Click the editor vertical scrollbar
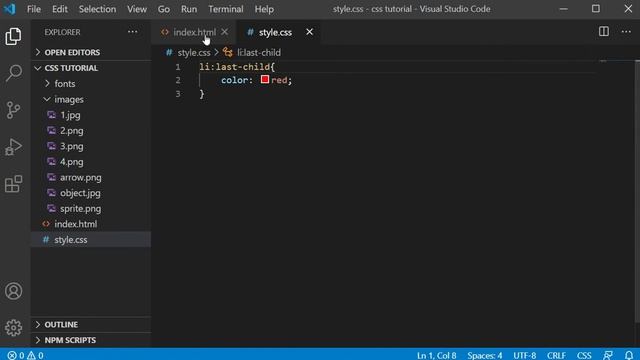 click(x=637, y=191)
